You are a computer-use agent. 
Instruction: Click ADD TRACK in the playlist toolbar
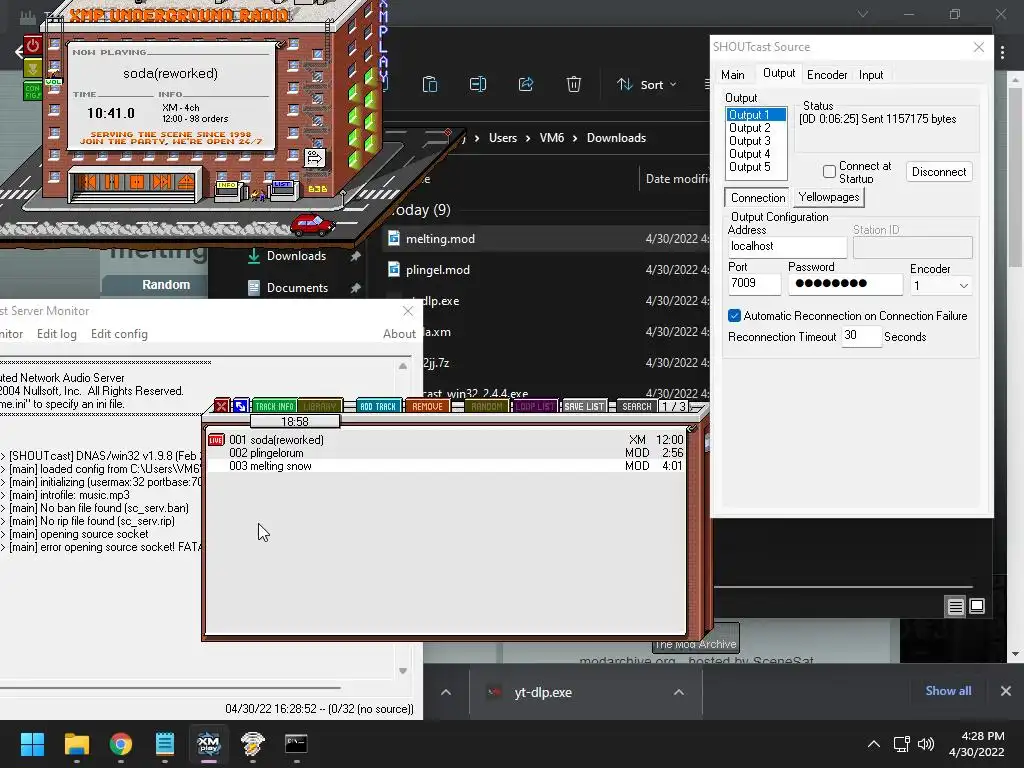pos(377,406)
